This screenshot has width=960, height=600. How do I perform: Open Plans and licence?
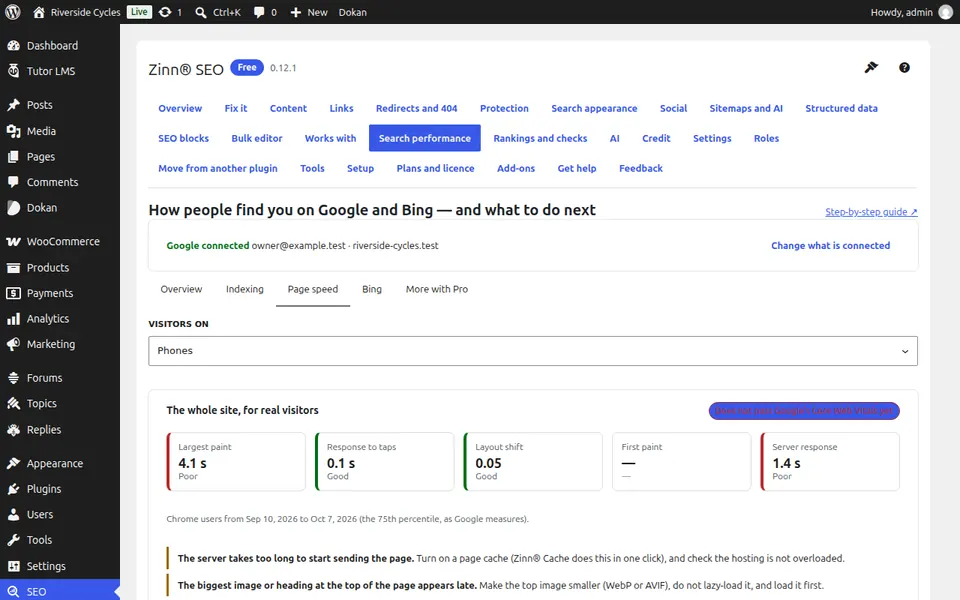pos(435,168)
